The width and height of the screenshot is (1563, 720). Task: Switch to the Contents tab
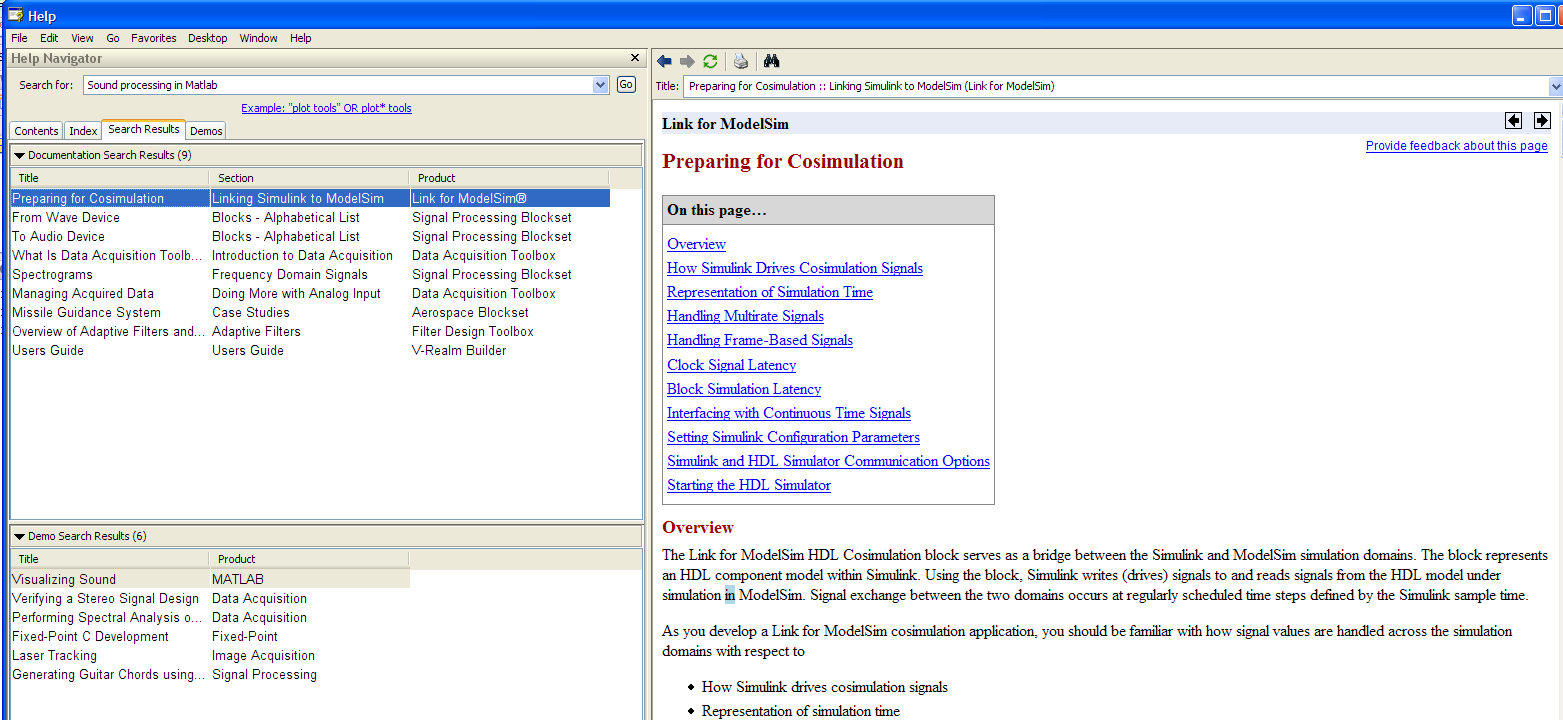tap(37, 131)
